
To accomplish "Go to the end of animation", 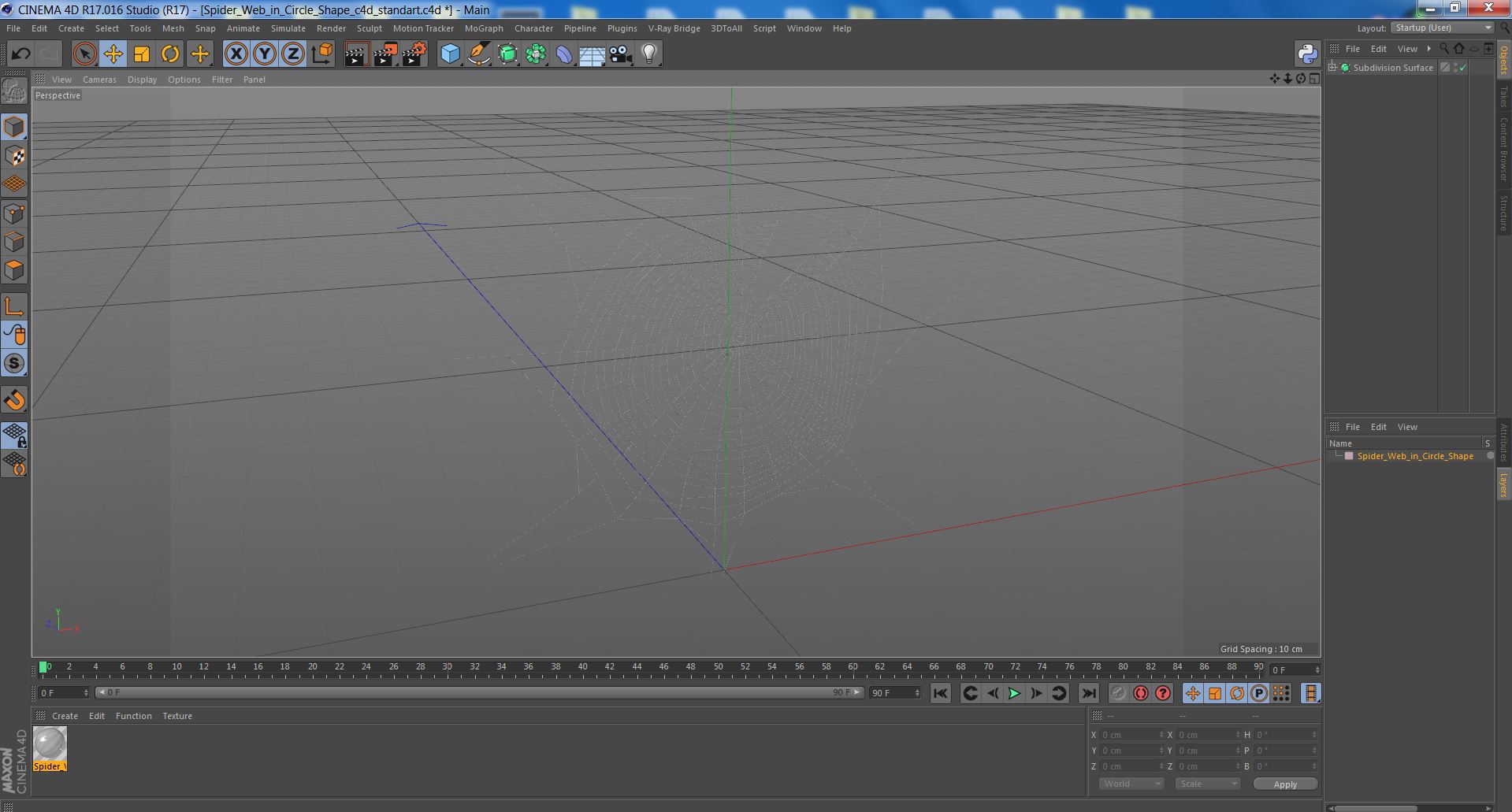I will coord(1089,694).
